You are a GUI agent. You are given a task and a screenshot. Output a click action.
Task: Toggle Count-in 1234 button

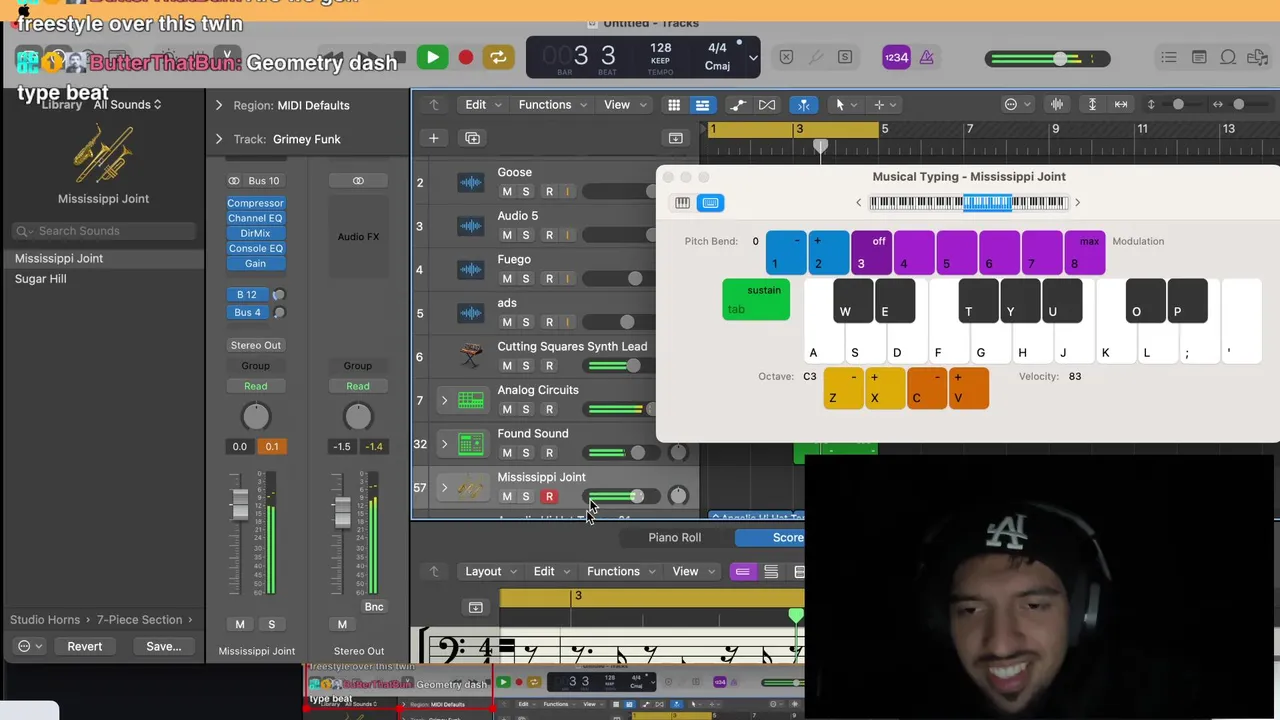click(896, 58)
